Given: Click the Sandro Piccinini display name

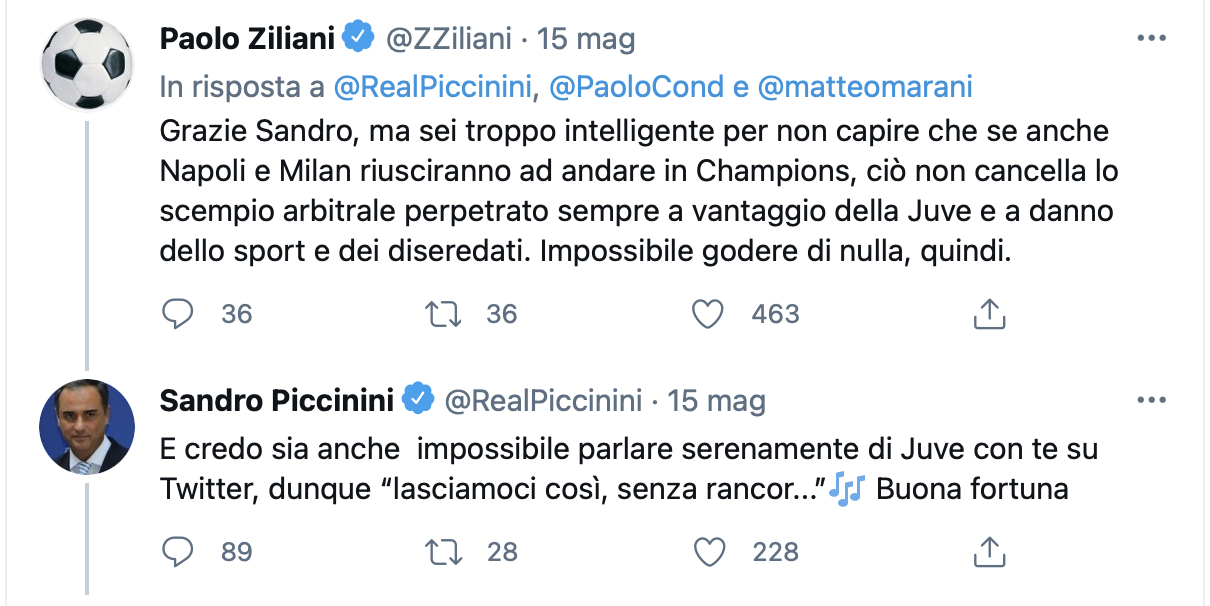Looking at the screenshot, I should (x=277, y=400).
